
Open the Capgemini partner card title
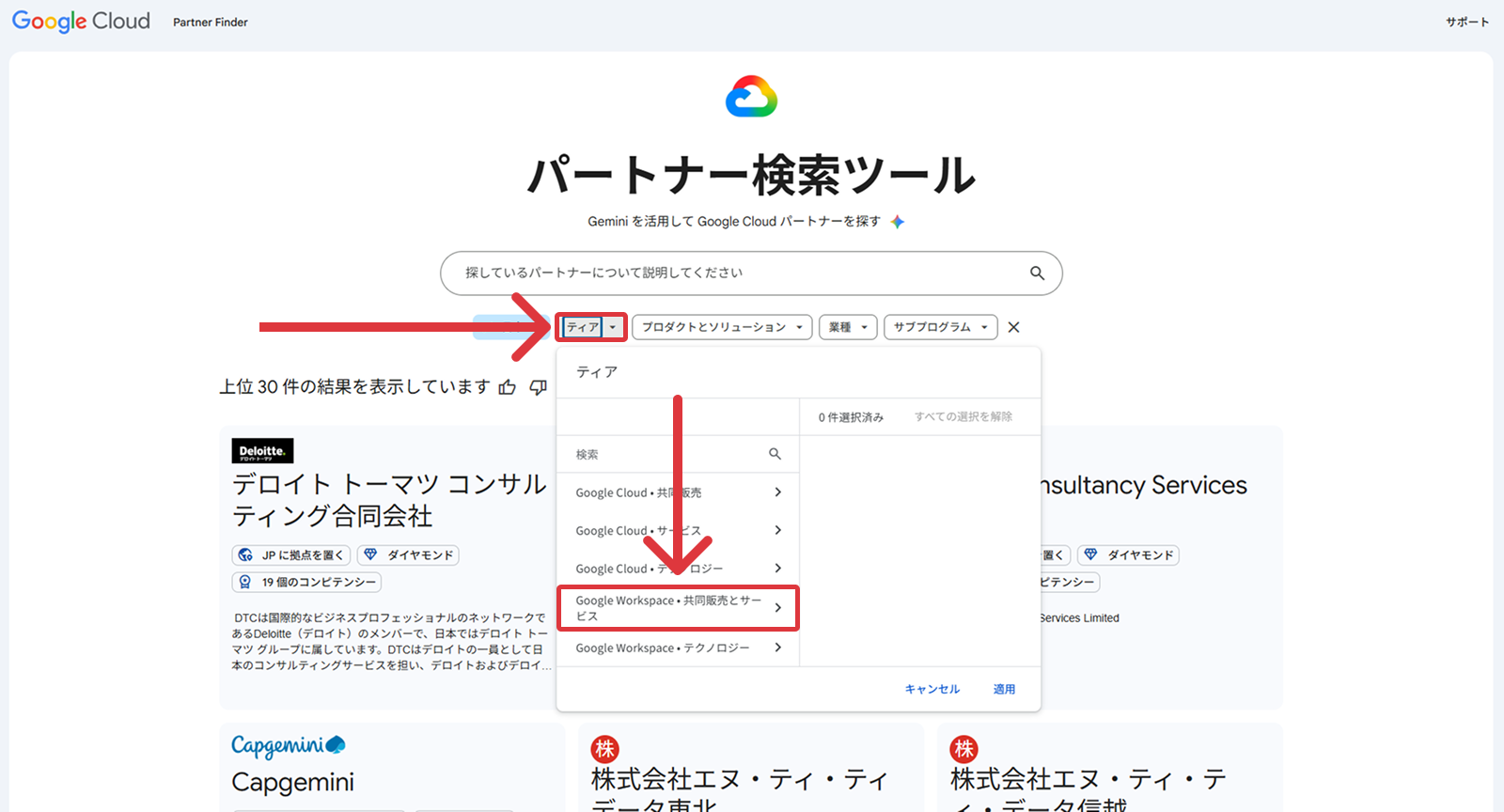coord(293,782)
